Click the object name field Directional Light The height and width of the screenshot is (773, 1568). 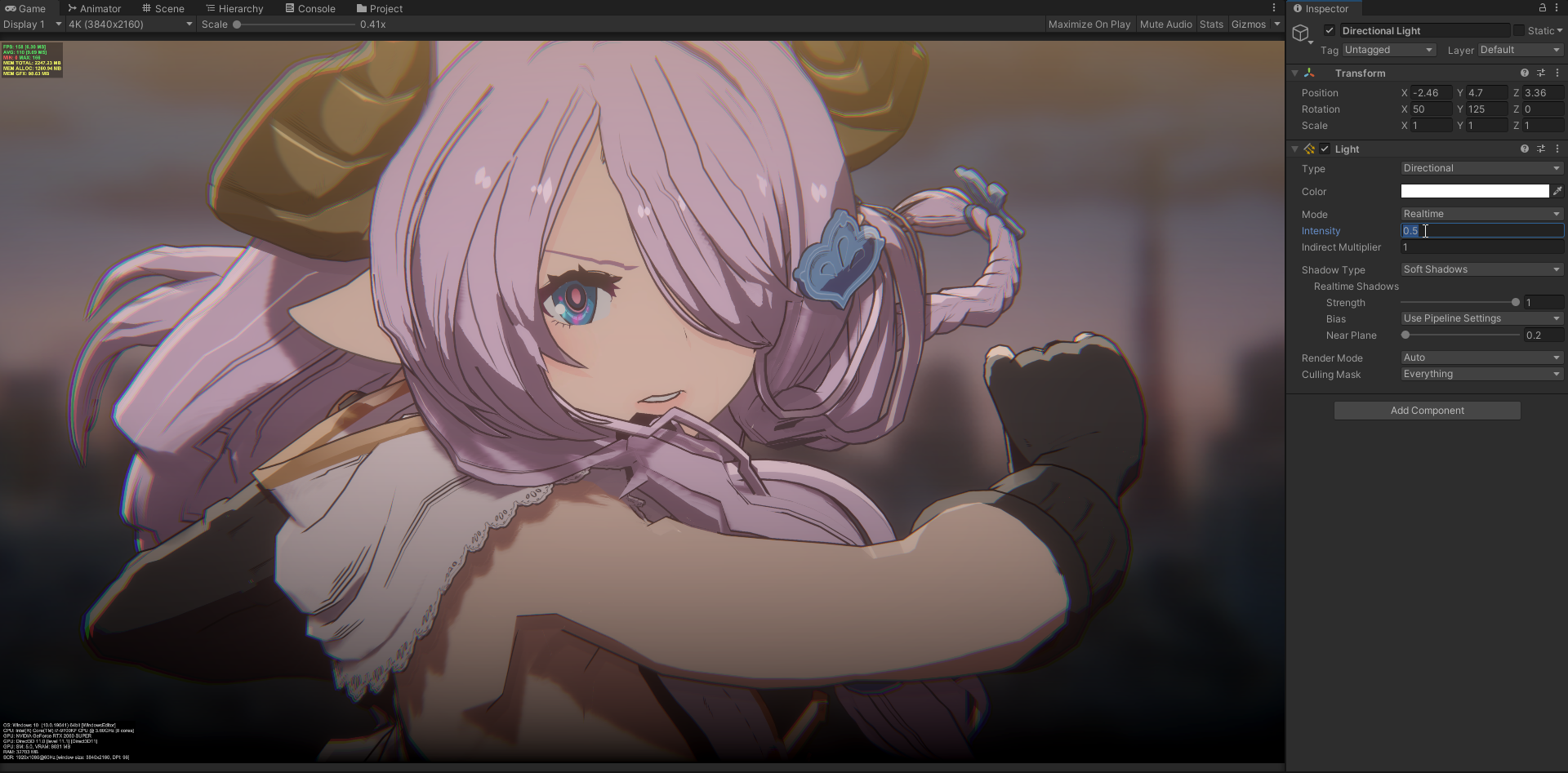pyautogui.click(x=1425, y=31)
